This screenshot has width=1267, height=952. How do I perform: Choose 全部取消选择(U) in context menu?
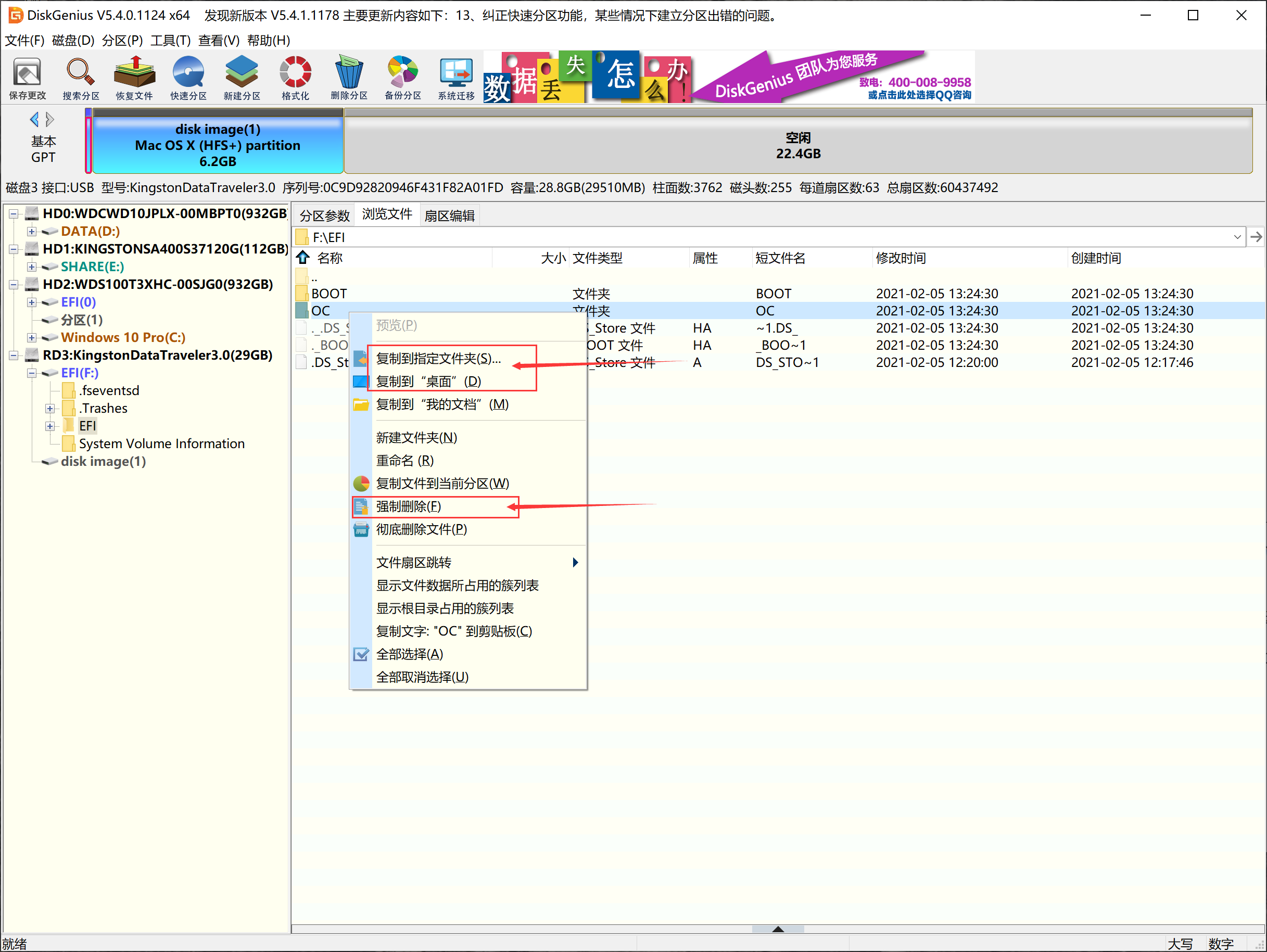click(468, 677)
